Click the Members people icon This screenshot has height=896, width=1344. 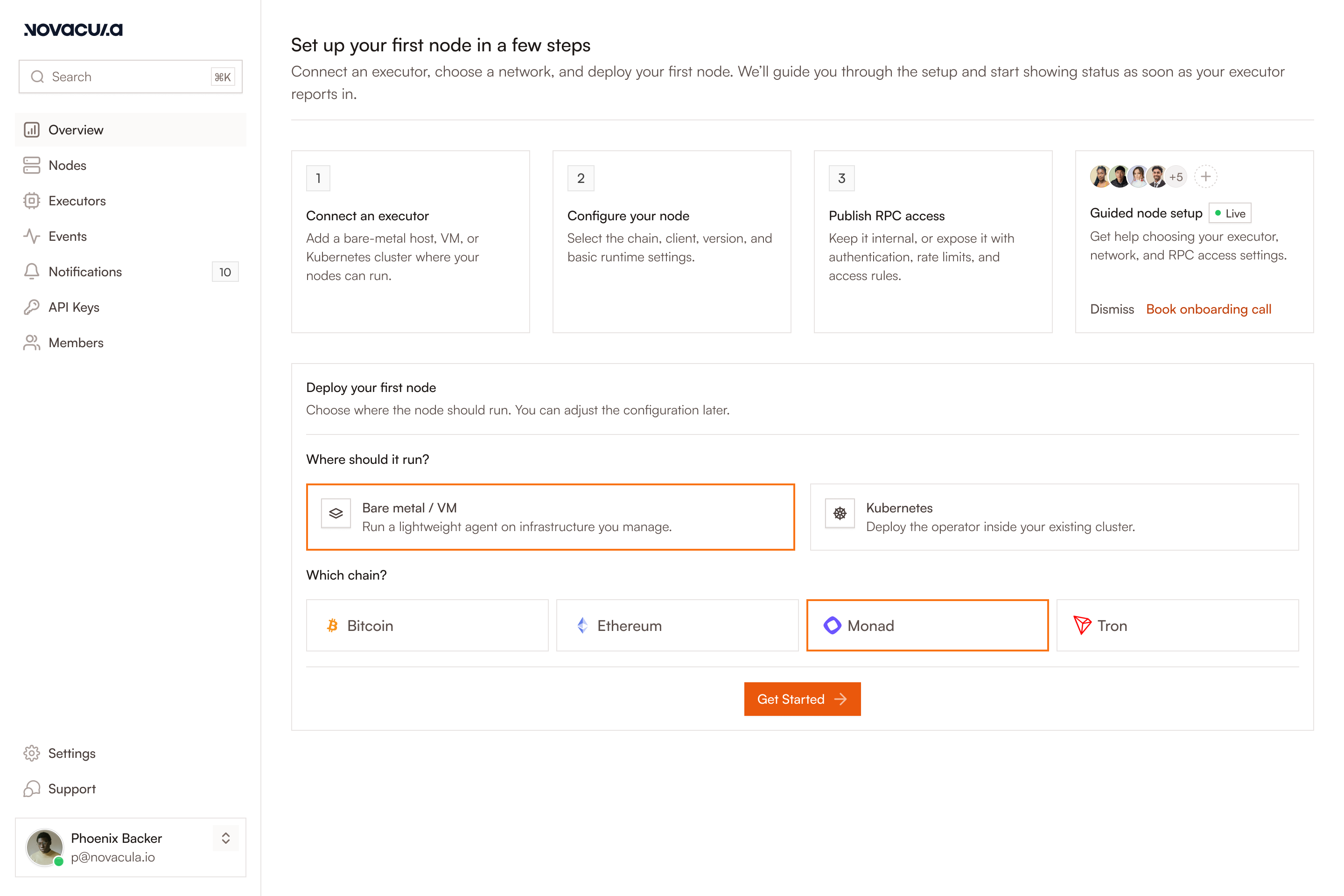[31, 342]
